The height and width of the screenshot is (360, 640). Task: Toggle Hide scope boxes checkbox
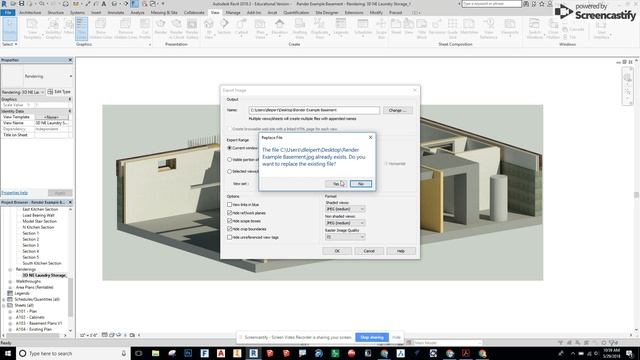click(229, 221)
